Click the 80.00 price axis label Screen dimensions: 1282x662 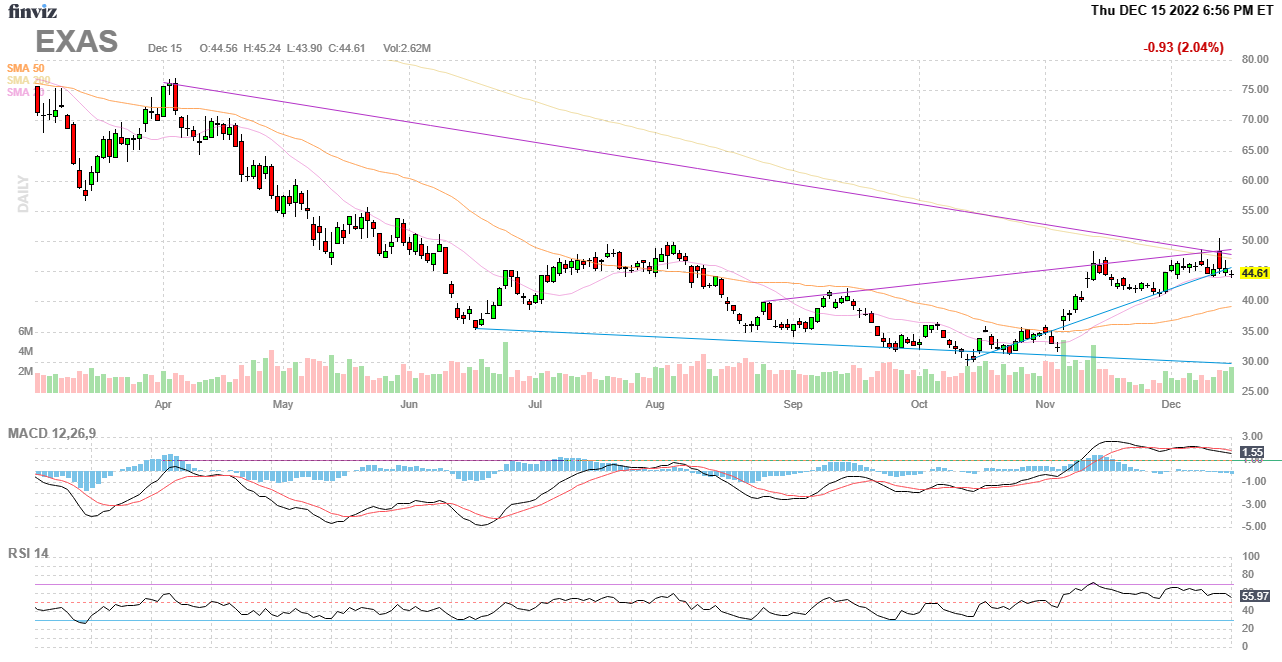pyautogui.click(x=1255, y=60)
